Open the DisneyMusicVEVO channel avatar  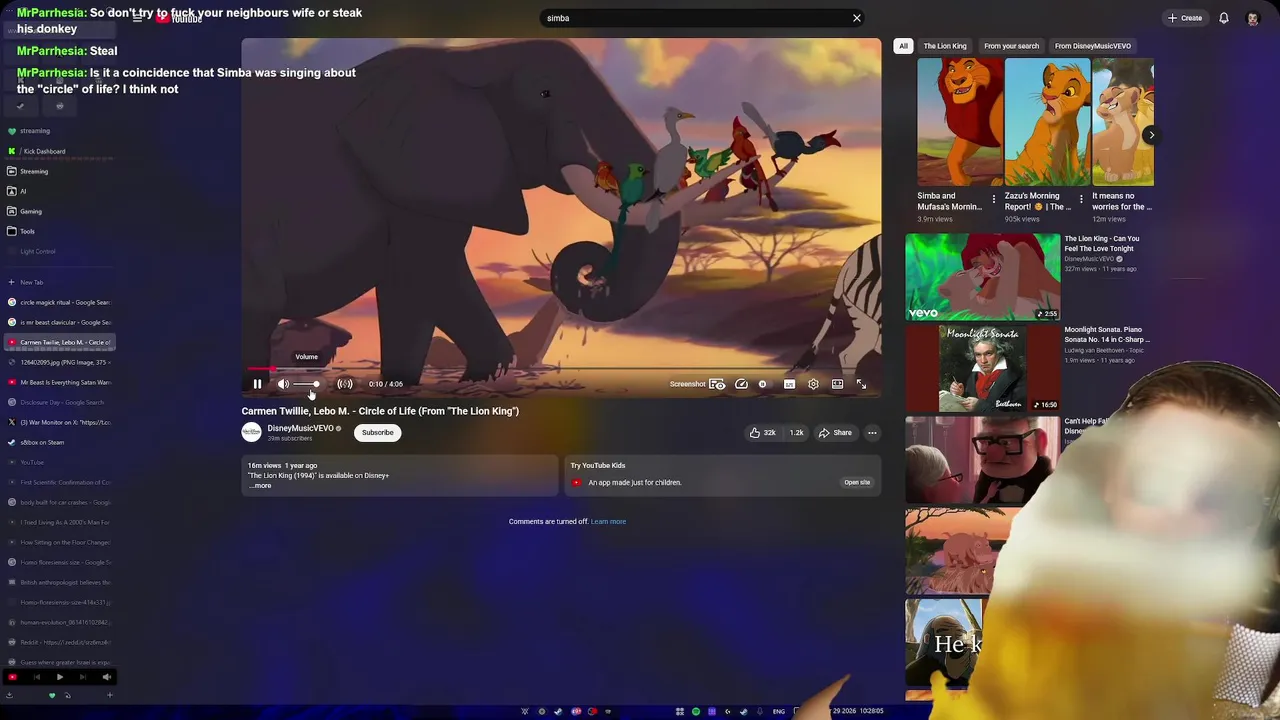tap(251, 432)
